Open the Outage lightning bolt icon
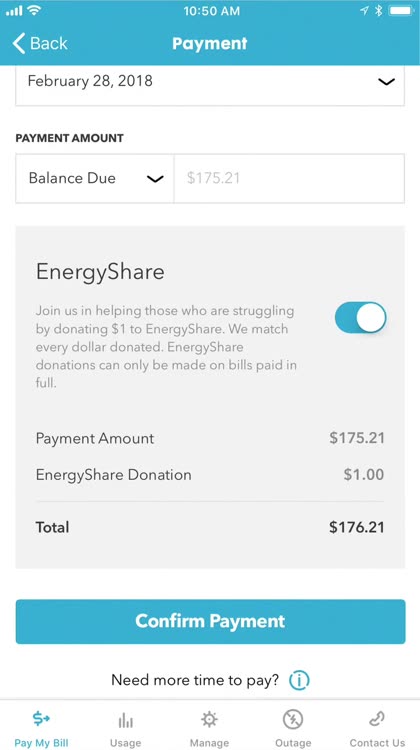Viewport: 420px width, 750px height. (x=293, y=719)
